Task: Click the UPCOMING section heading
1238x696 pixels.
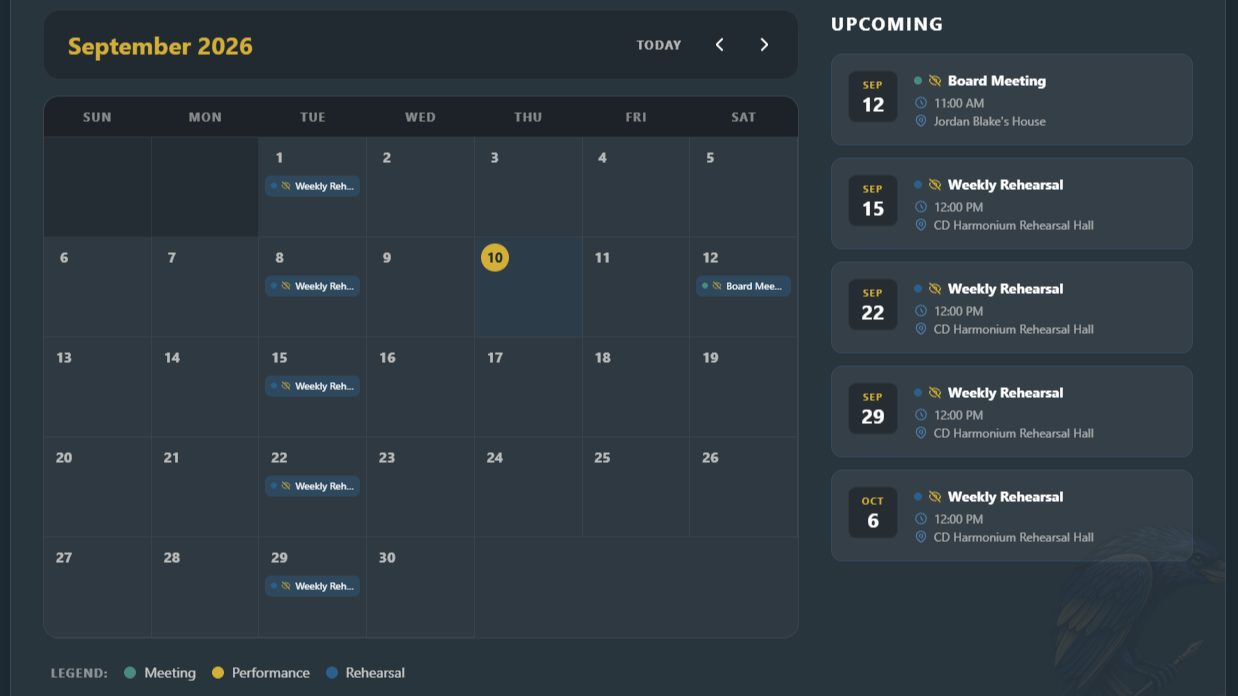Action: [887, 24]
